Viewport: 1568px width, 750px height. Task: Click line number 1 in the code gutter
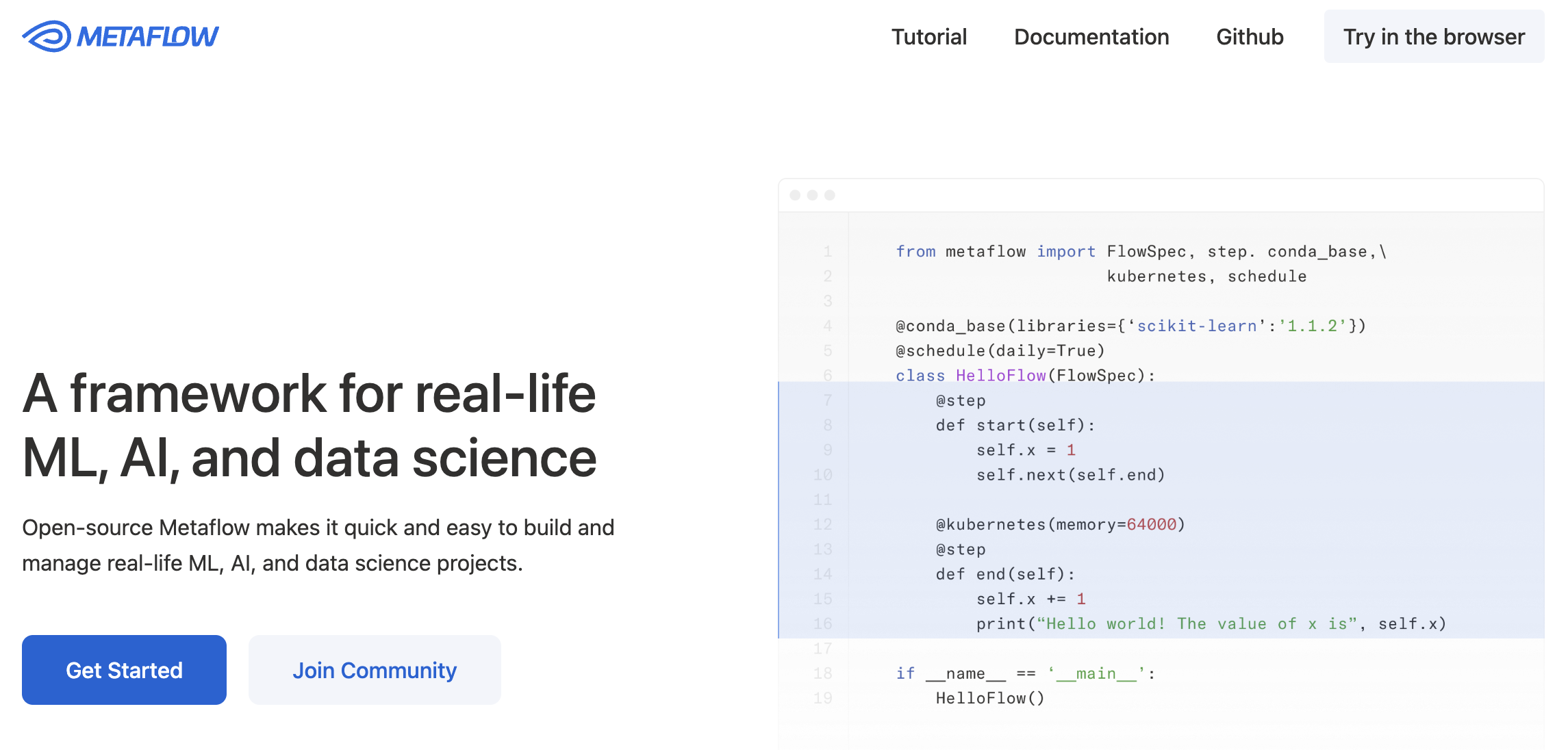click(x=827, y=252)
